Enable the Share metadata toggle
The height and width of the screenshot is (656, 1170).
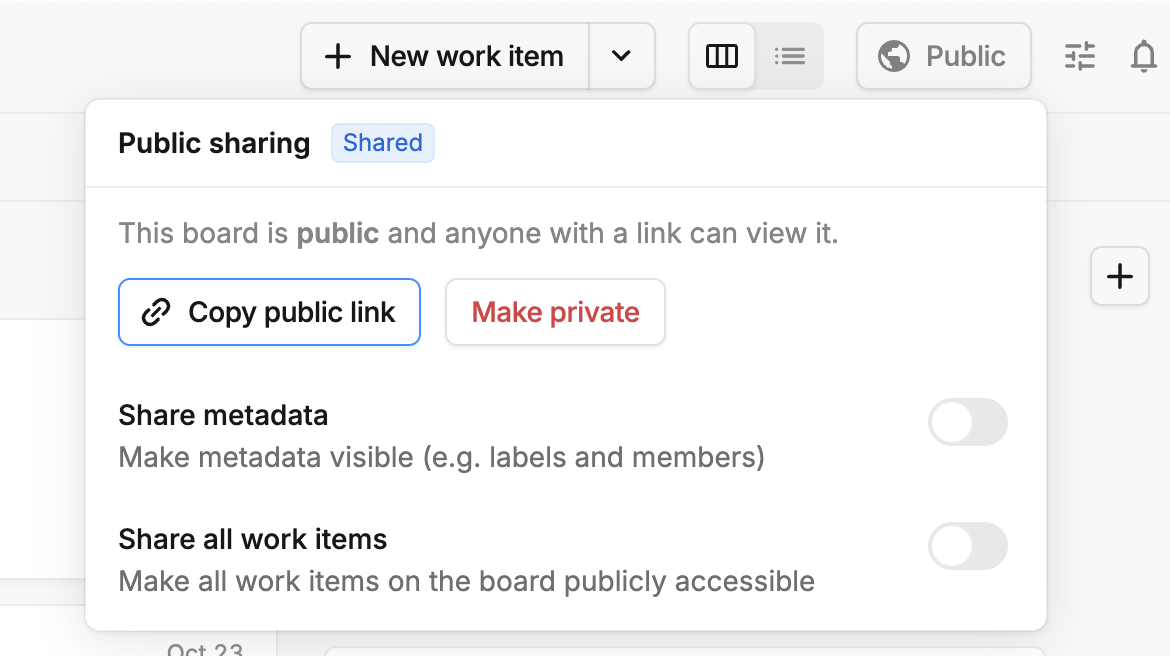pos(967,422)
